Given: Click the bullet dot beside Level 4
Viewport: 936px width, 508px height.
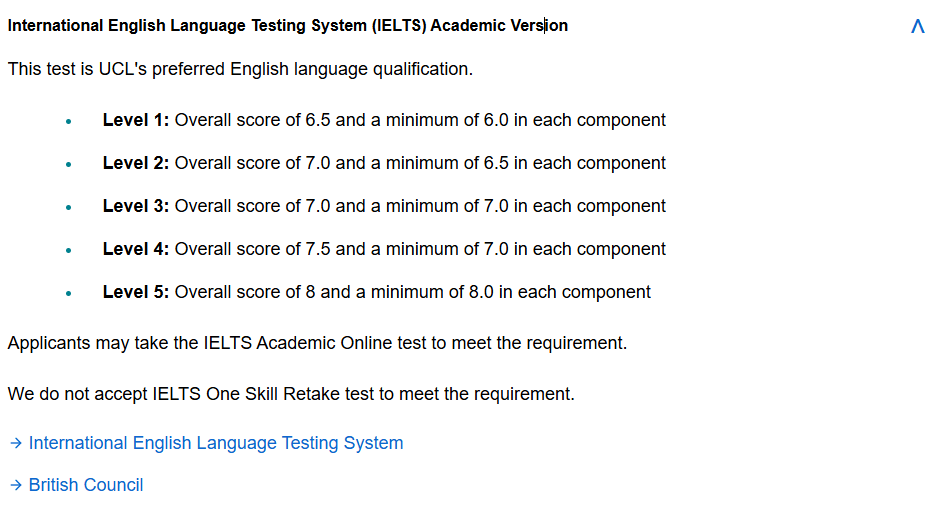Looking at the screenshot, I should click(68, 250).
